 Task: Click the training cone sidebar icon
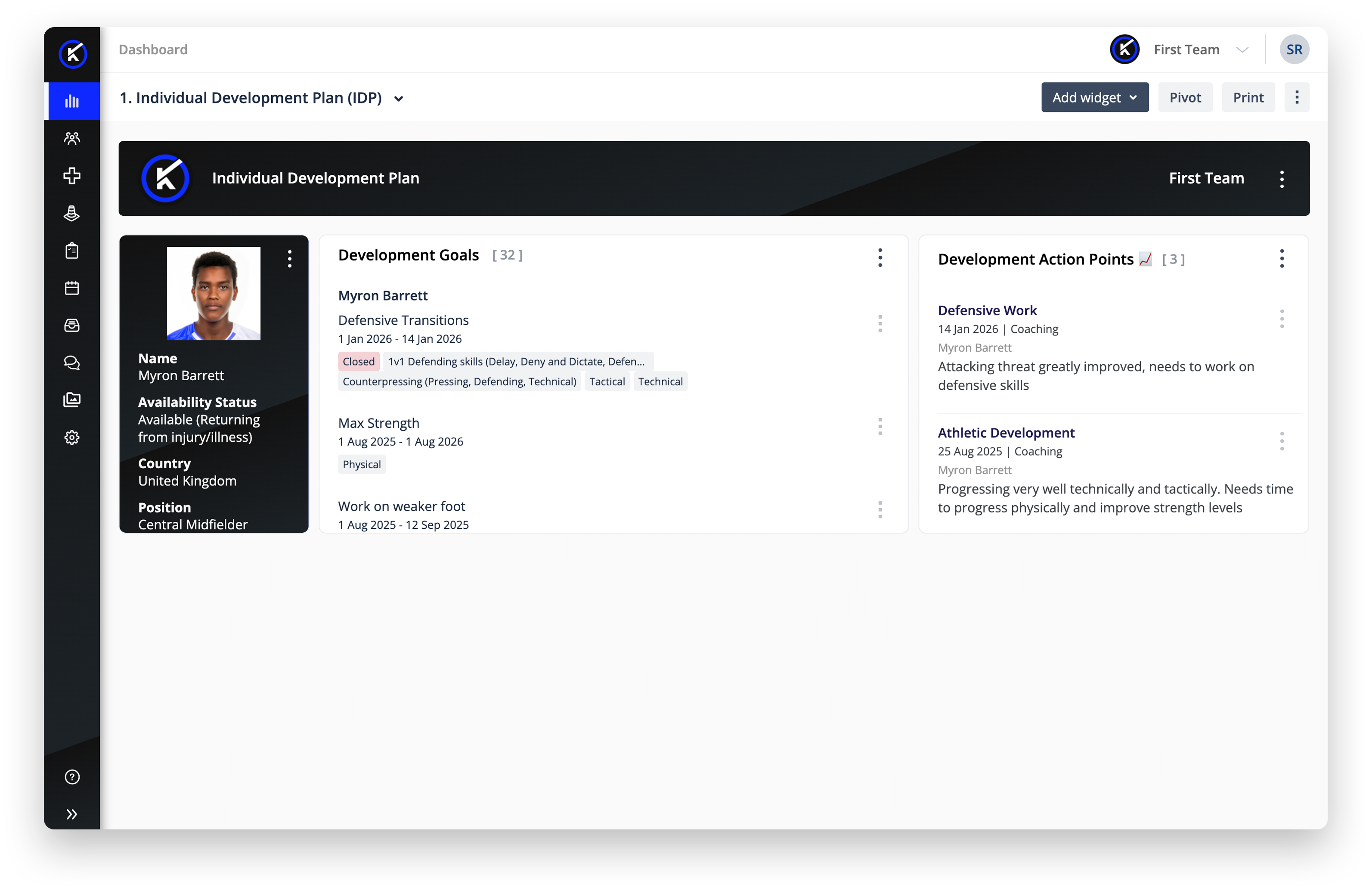[x=71, y=213]
